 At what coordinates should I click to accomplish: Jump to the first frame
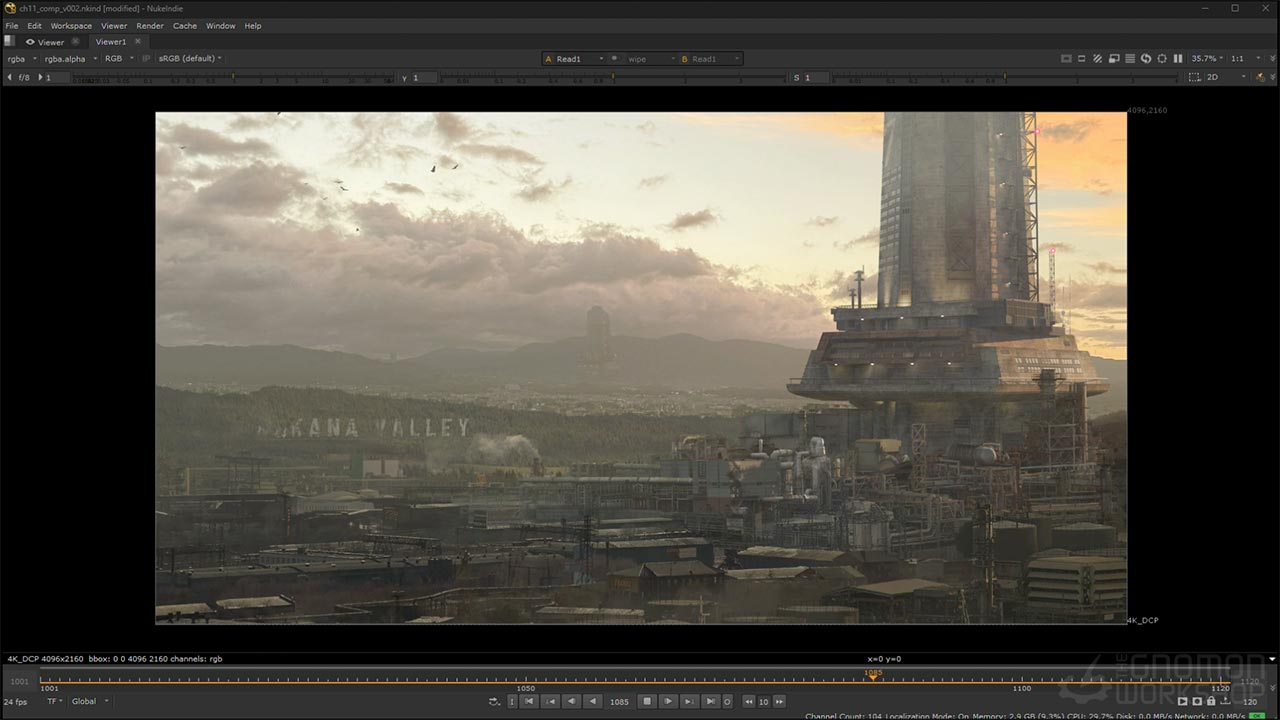(529, 701)
